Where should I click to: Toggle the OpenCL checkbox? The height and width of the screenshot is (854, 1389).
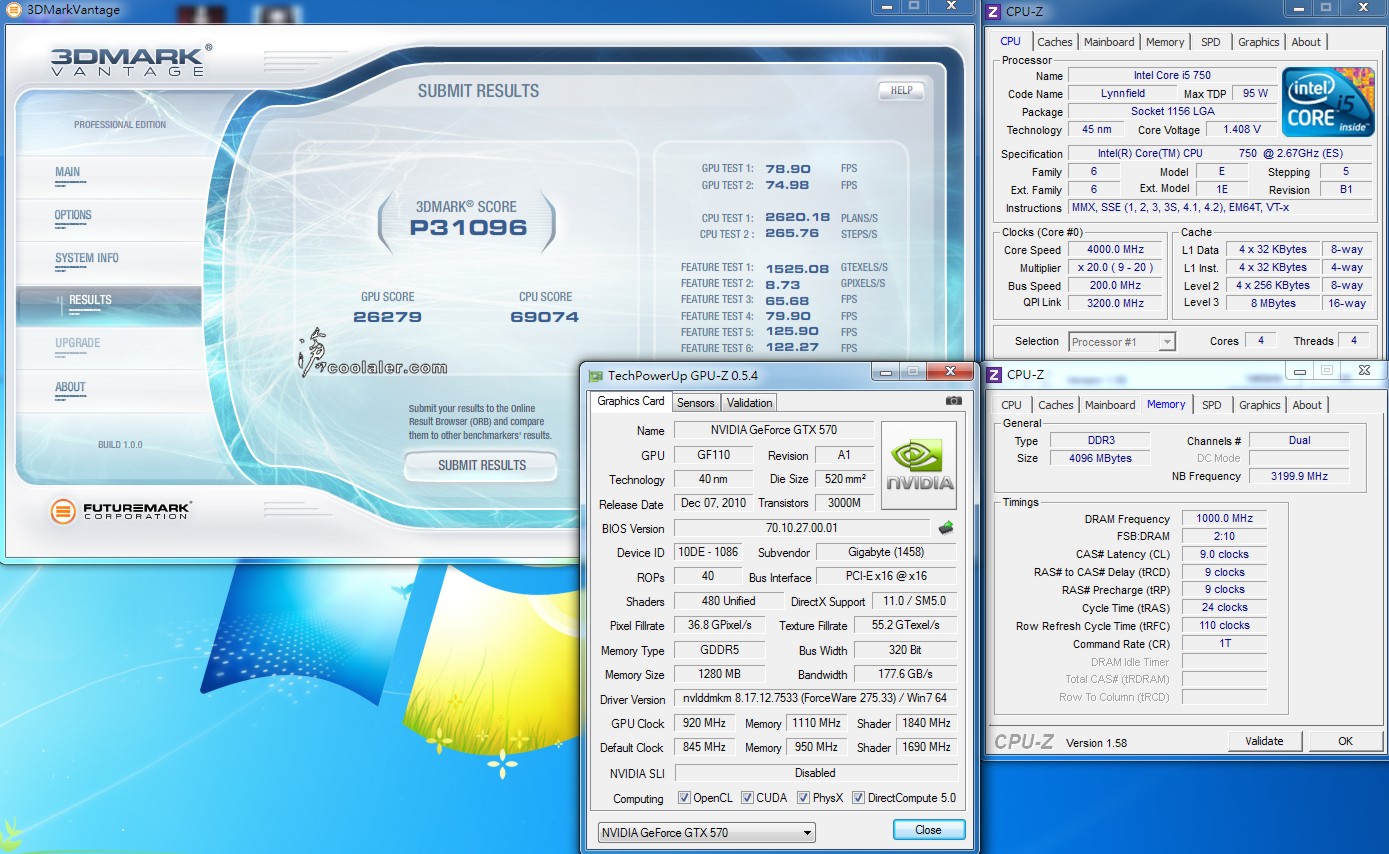[684, 798]
